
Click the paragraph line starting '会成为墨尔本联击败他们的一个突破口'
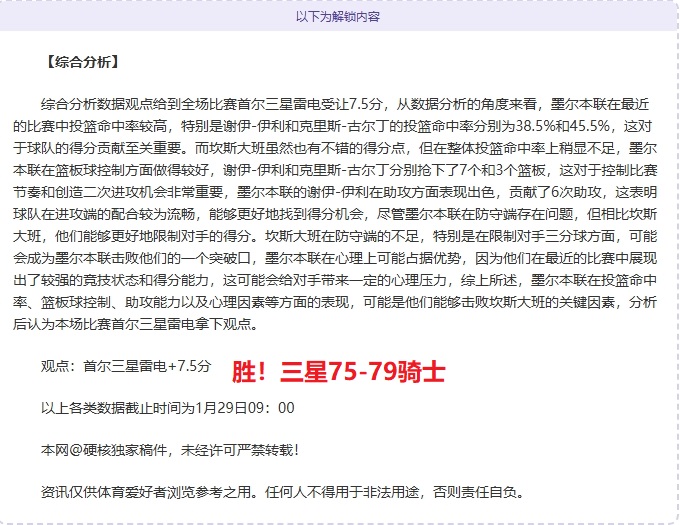pyautogui.click(x=335, y=258)
